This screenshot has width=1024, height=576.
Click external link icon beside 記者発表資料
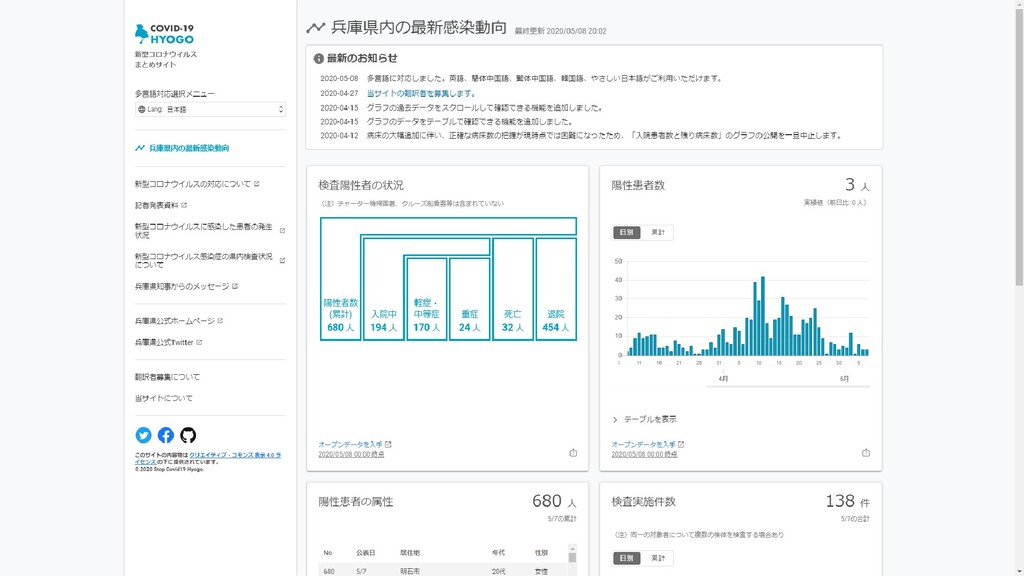[184, 205]
